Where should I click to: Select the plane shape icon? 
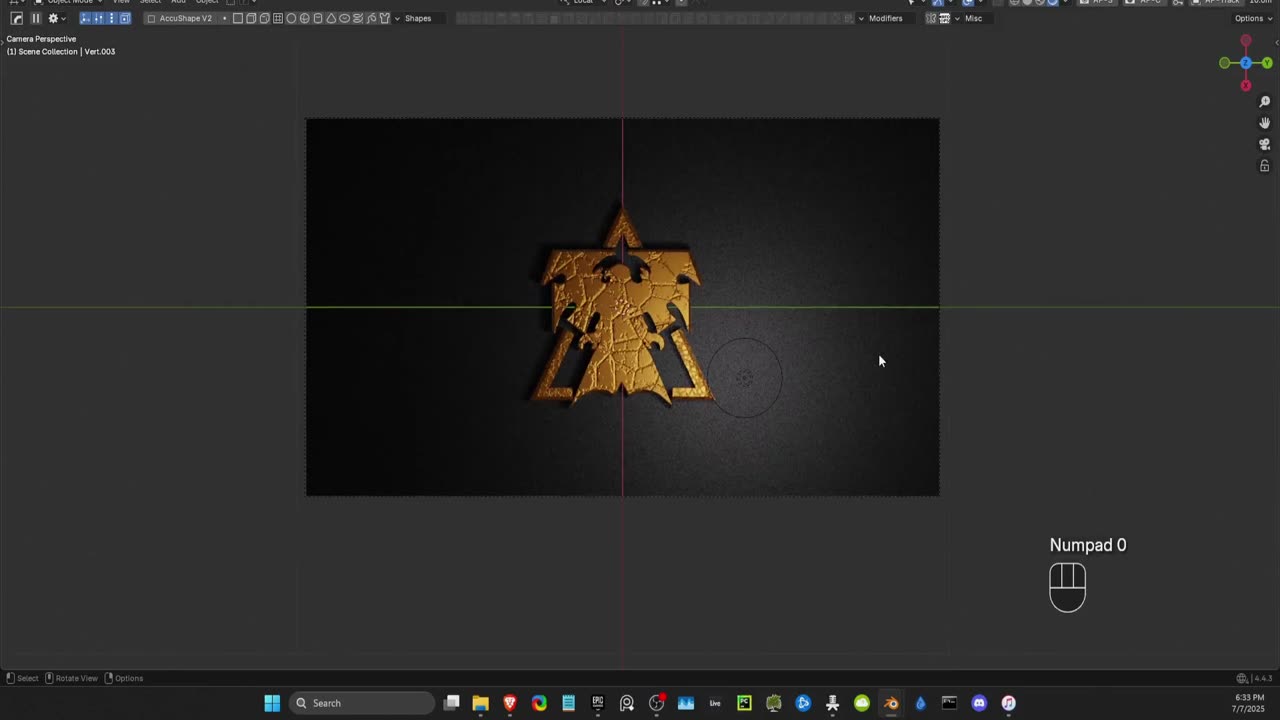pyautogui.click(x=237, y=18)
